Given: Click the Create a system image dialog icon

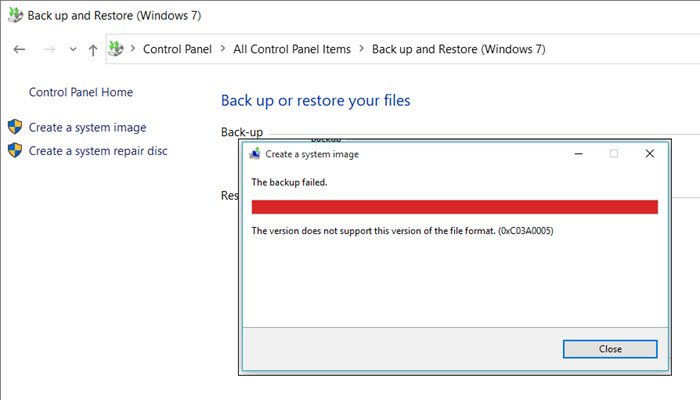Looking at the screenshot, I should click(255, 154).
